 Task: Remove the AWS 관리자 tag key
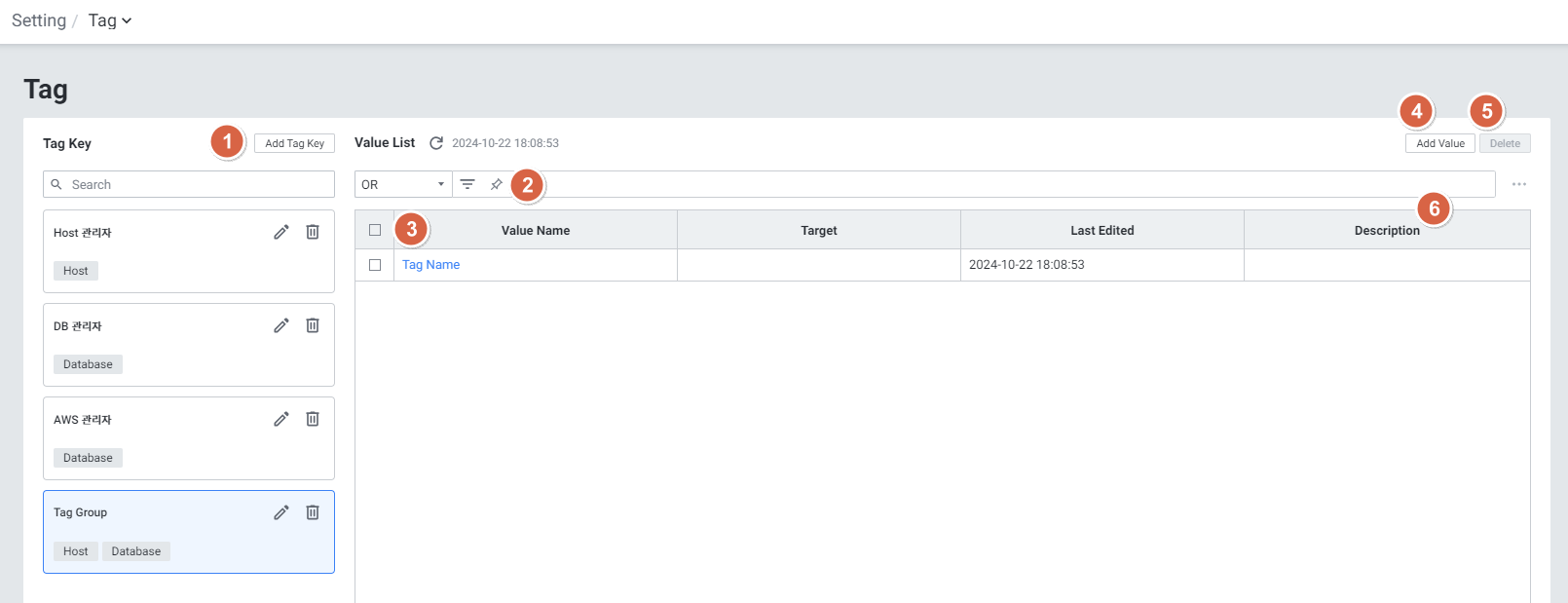pos(313,419)
